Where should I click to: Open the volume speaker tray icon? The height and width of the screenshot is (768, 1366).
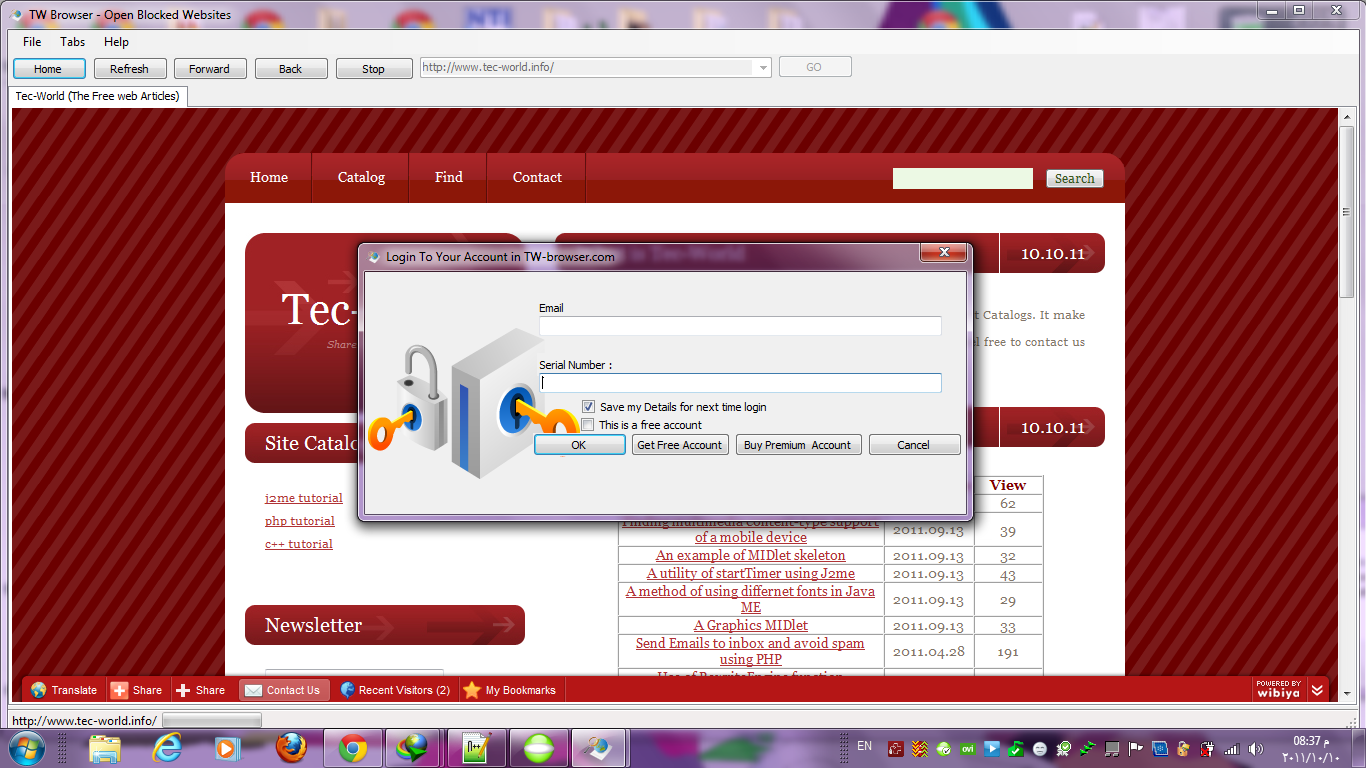tap(1256, 749)
